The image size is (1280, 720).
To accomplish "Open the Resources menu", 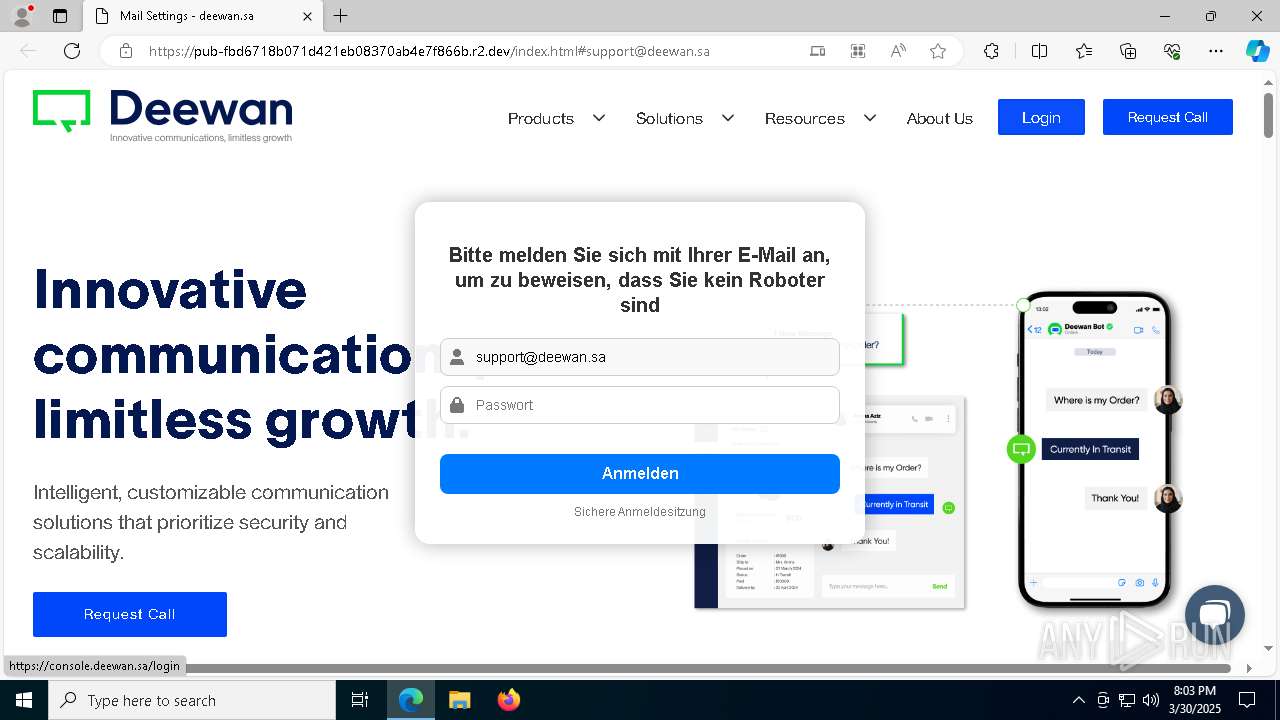I will click(805, 118).
